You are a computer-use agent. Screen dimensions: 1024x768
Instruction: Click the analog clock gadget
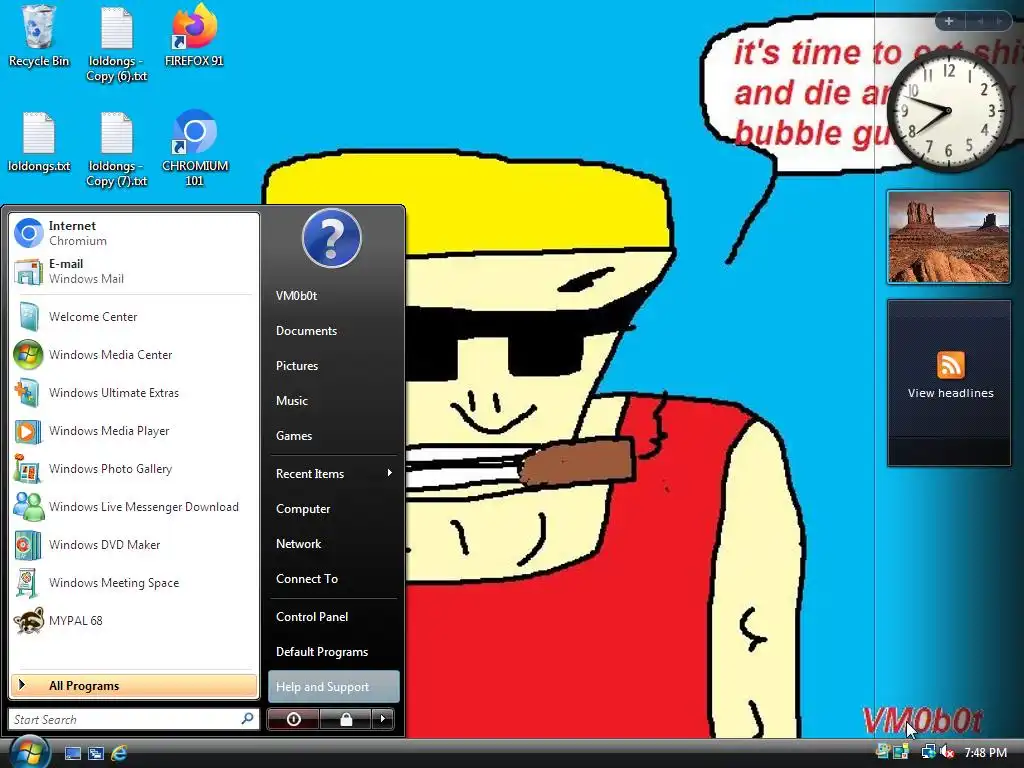948,111
